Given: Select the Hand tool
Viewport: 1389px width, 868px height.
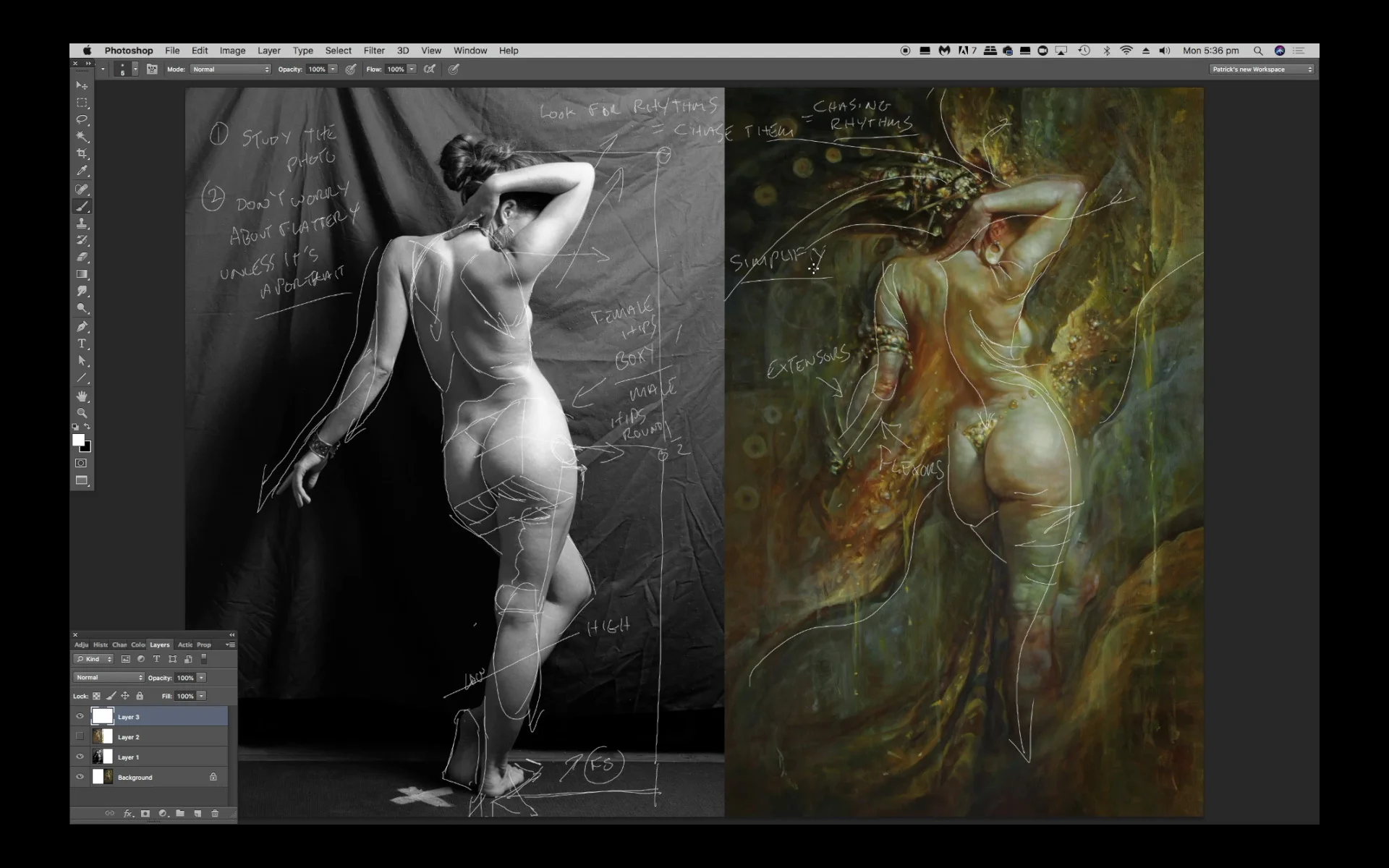Looking at the screenshot, I should [82, 396].
